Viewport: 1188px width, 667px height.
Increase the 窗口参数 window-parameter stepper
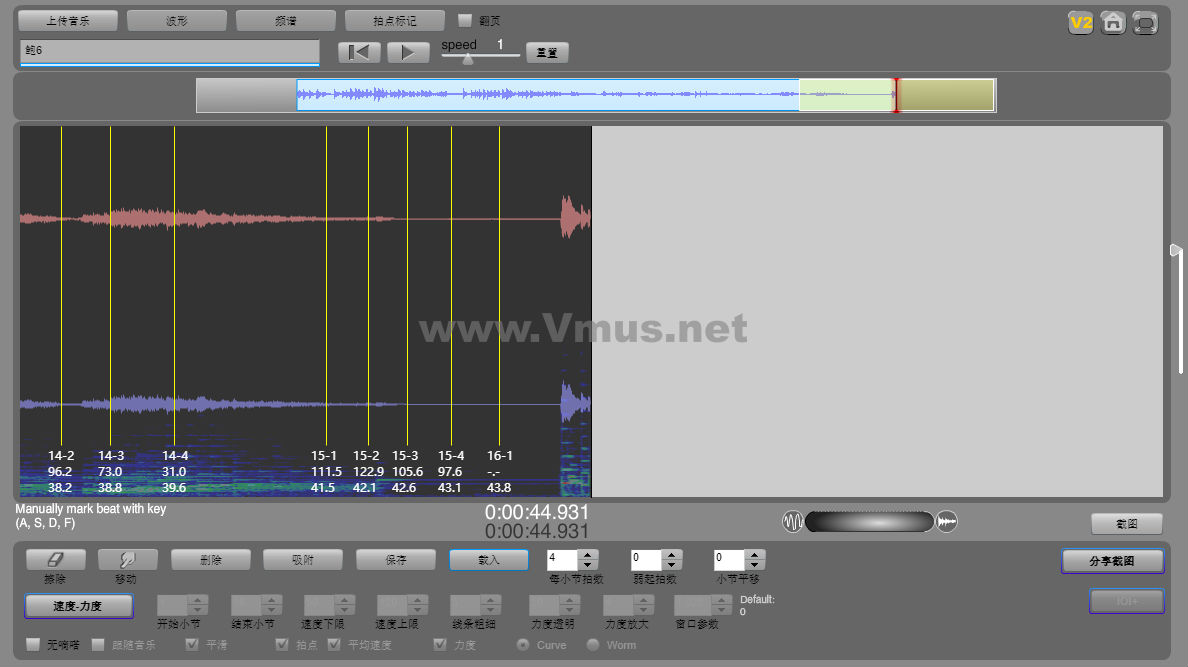coord(722,600)
